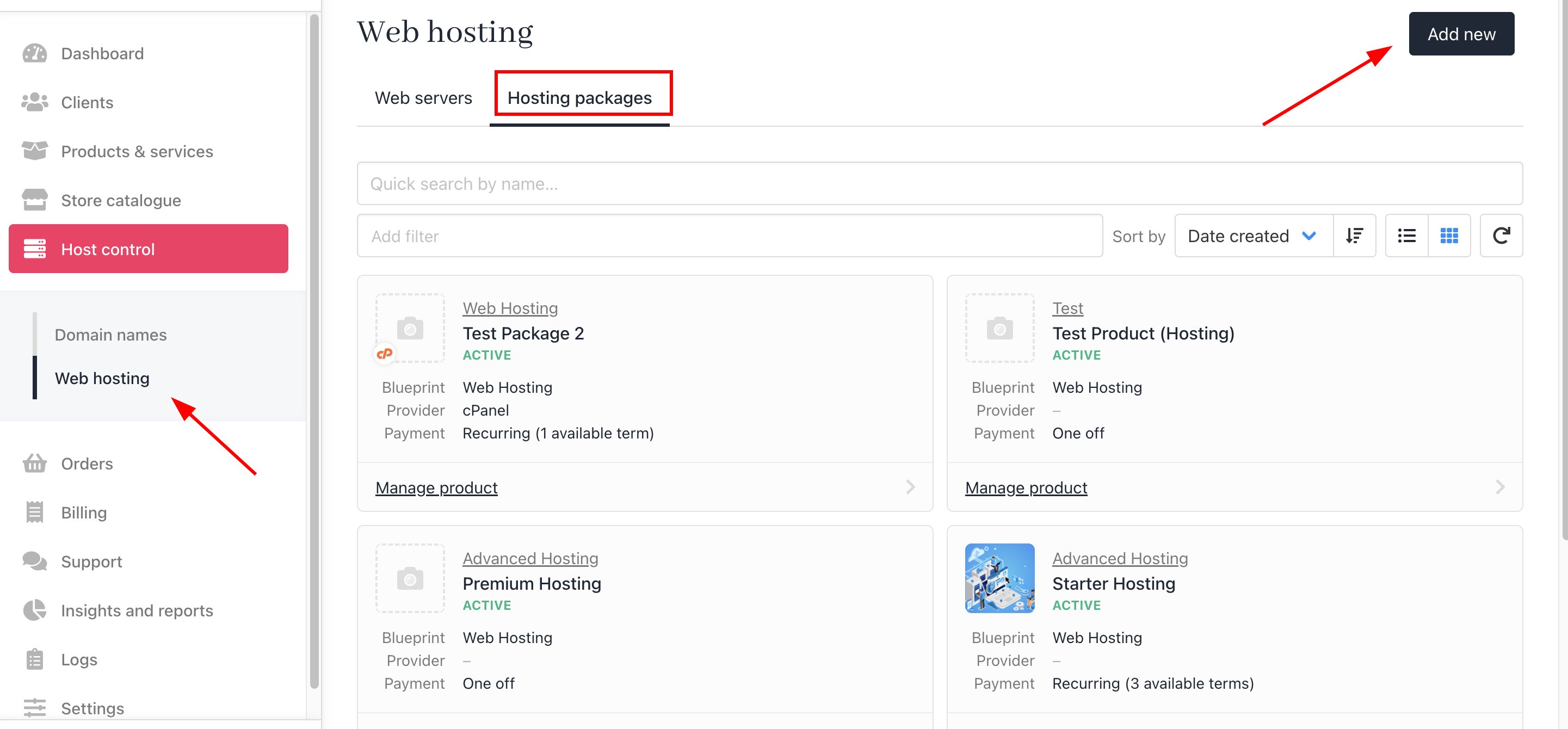This screenshot has width=1568, height=729.
Task: Click Test Product (Hosting) title
Action: click(1143, 333)
